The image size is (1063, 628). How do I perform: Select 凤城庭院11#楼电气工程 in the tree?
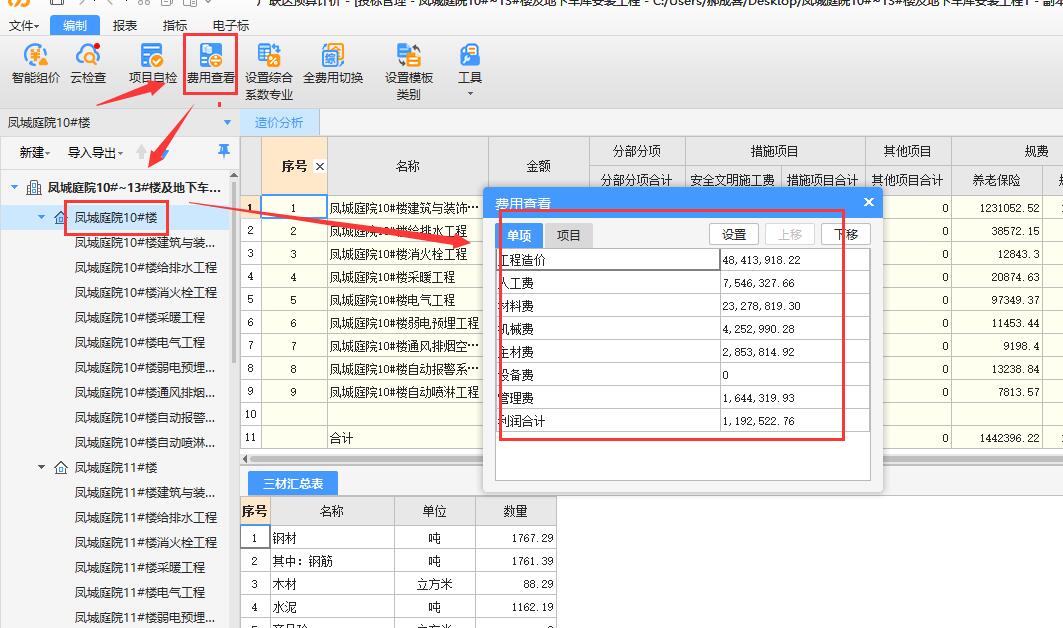coord(140,592)
